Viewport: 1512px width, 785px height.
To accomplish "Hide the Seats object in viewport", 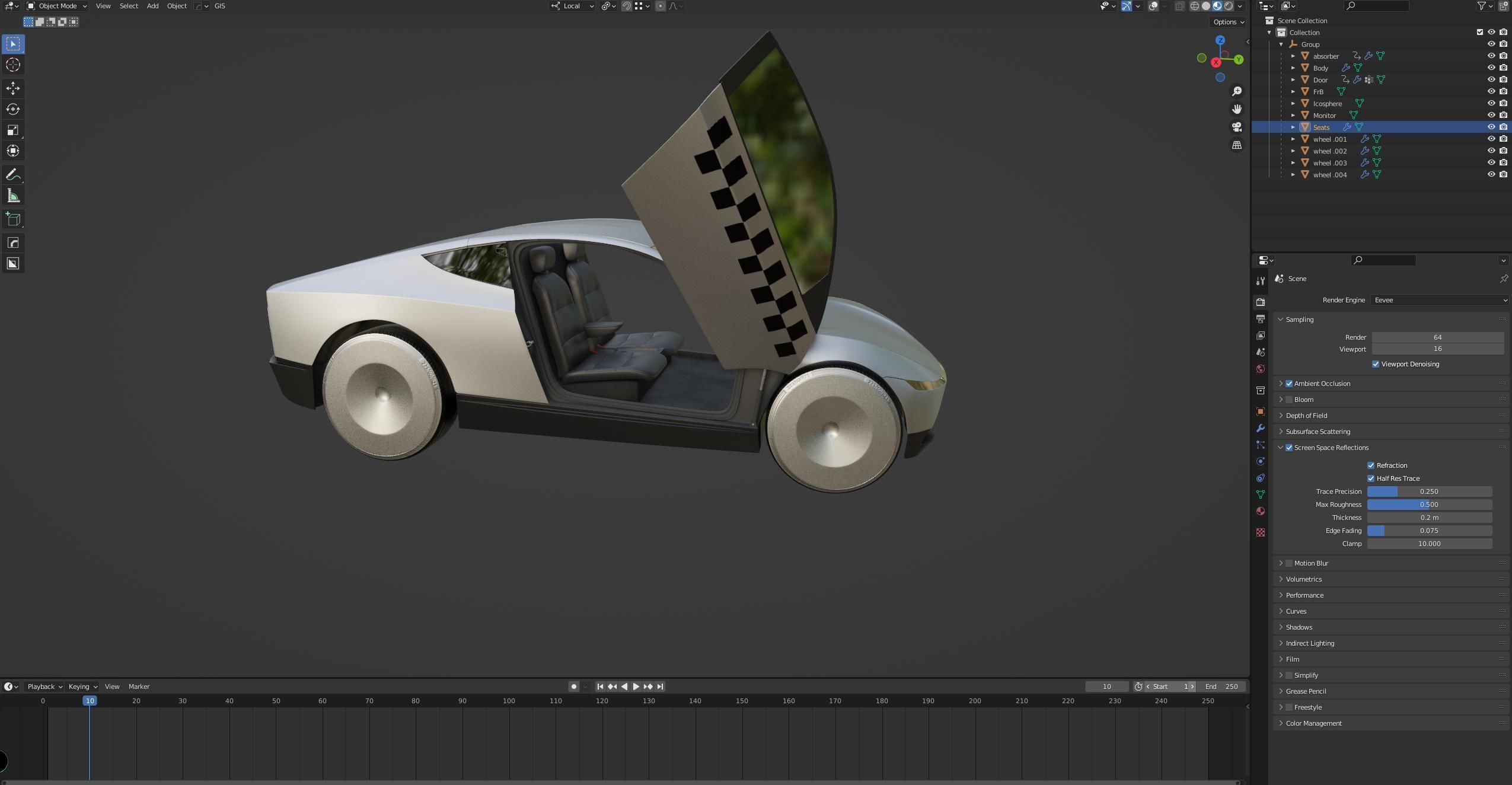I will coord(1491,127).
